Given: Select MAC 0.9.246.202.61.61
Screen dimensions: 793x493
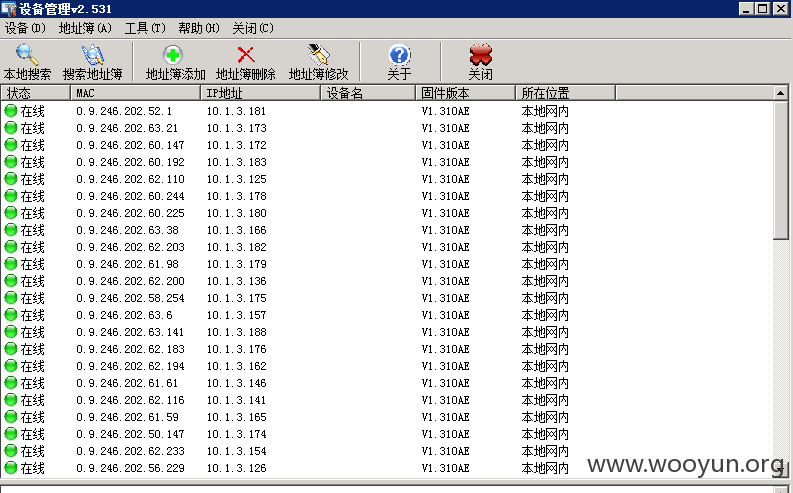Looking at the screenshot, I should click(127, 383).
